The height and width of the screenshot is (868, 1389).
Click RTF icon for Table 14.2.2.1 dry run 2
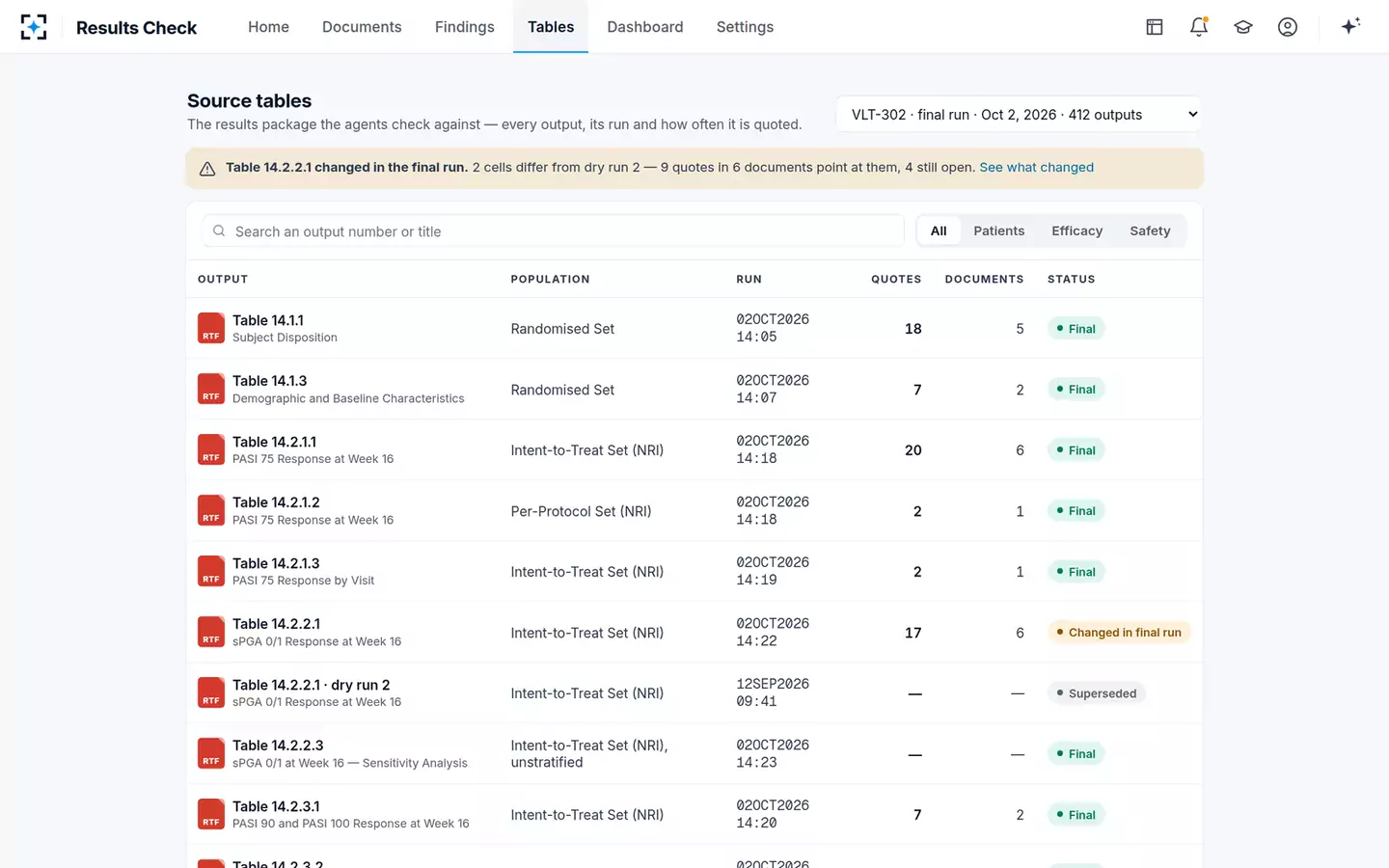(x=211, y=692)
